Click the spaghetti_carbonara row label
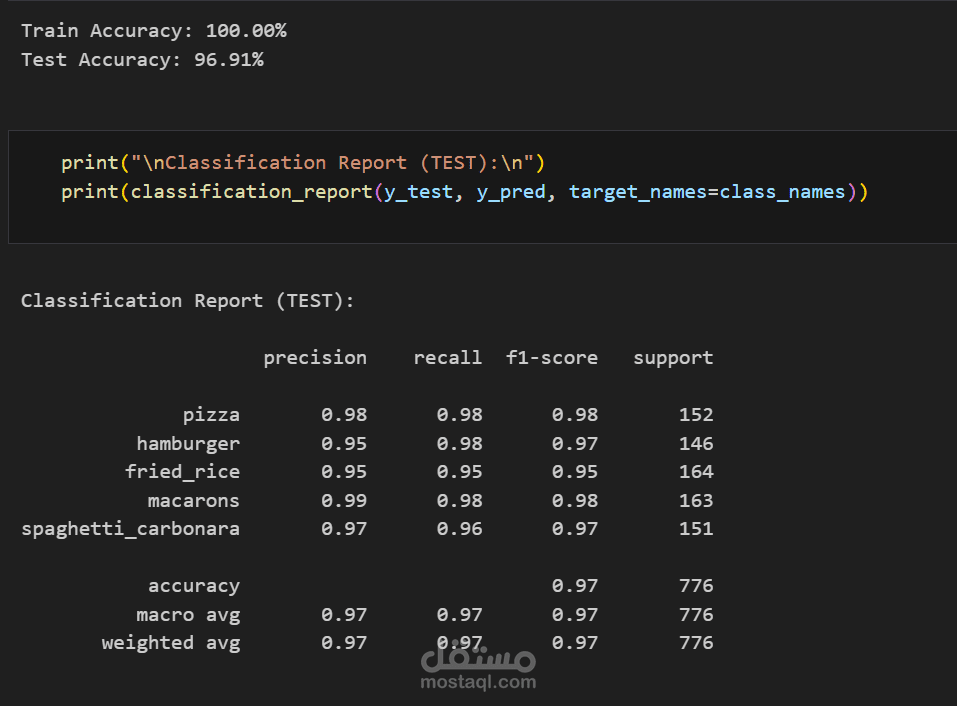Screen dimensions: 957x706 coord(131,529)
